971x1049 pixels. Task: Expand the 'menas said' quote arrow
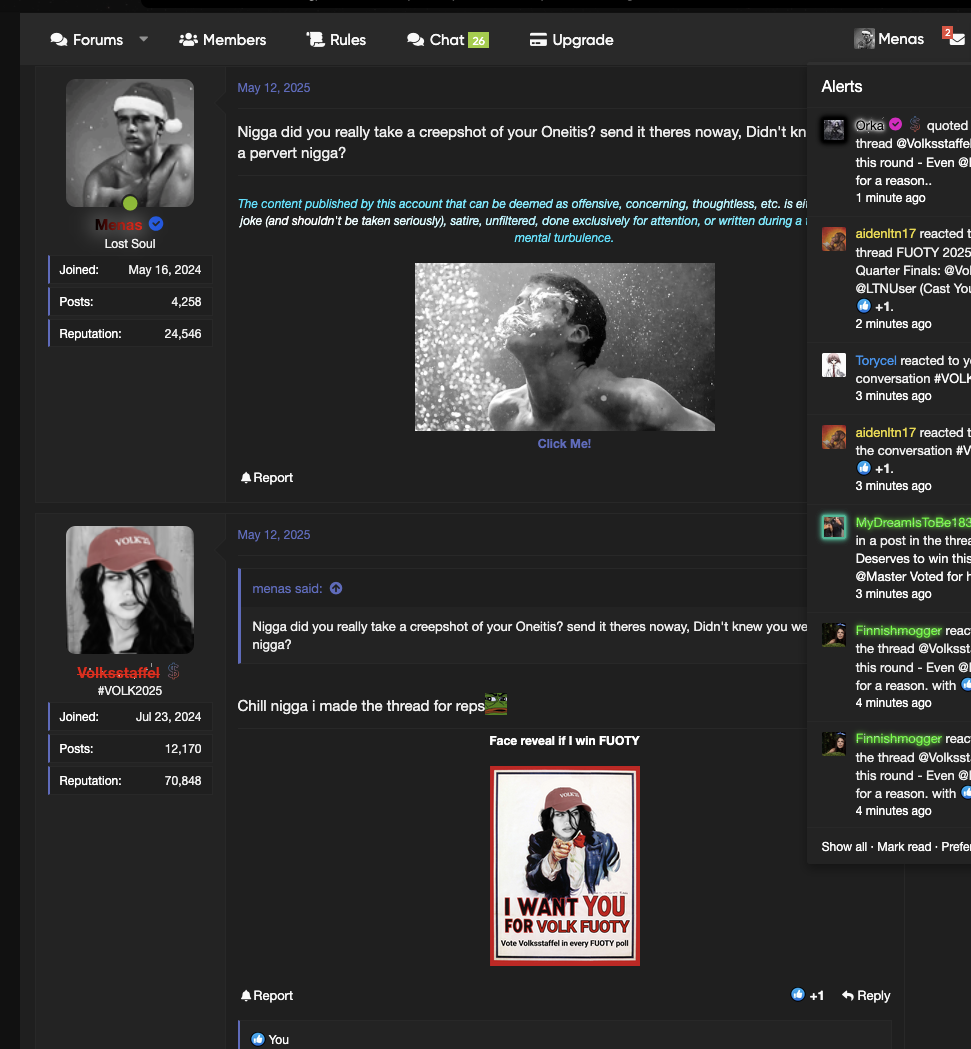[336, 589]
